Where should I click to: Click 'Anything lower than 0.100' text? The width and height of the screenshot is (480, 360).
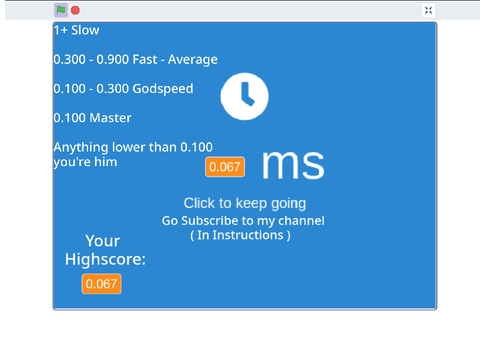(133, 147)
